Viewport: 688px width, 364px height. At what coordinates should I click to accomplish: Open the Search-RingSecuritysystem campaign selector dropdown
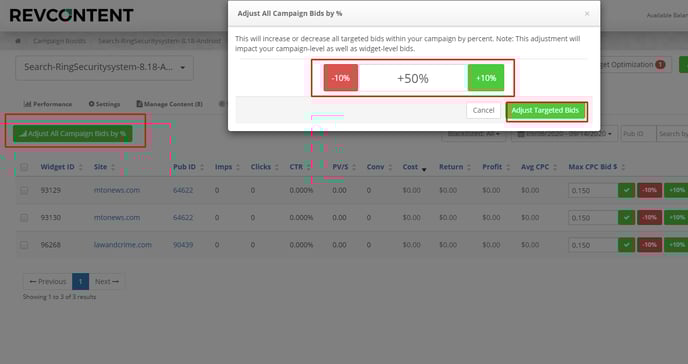pos(104,68)
